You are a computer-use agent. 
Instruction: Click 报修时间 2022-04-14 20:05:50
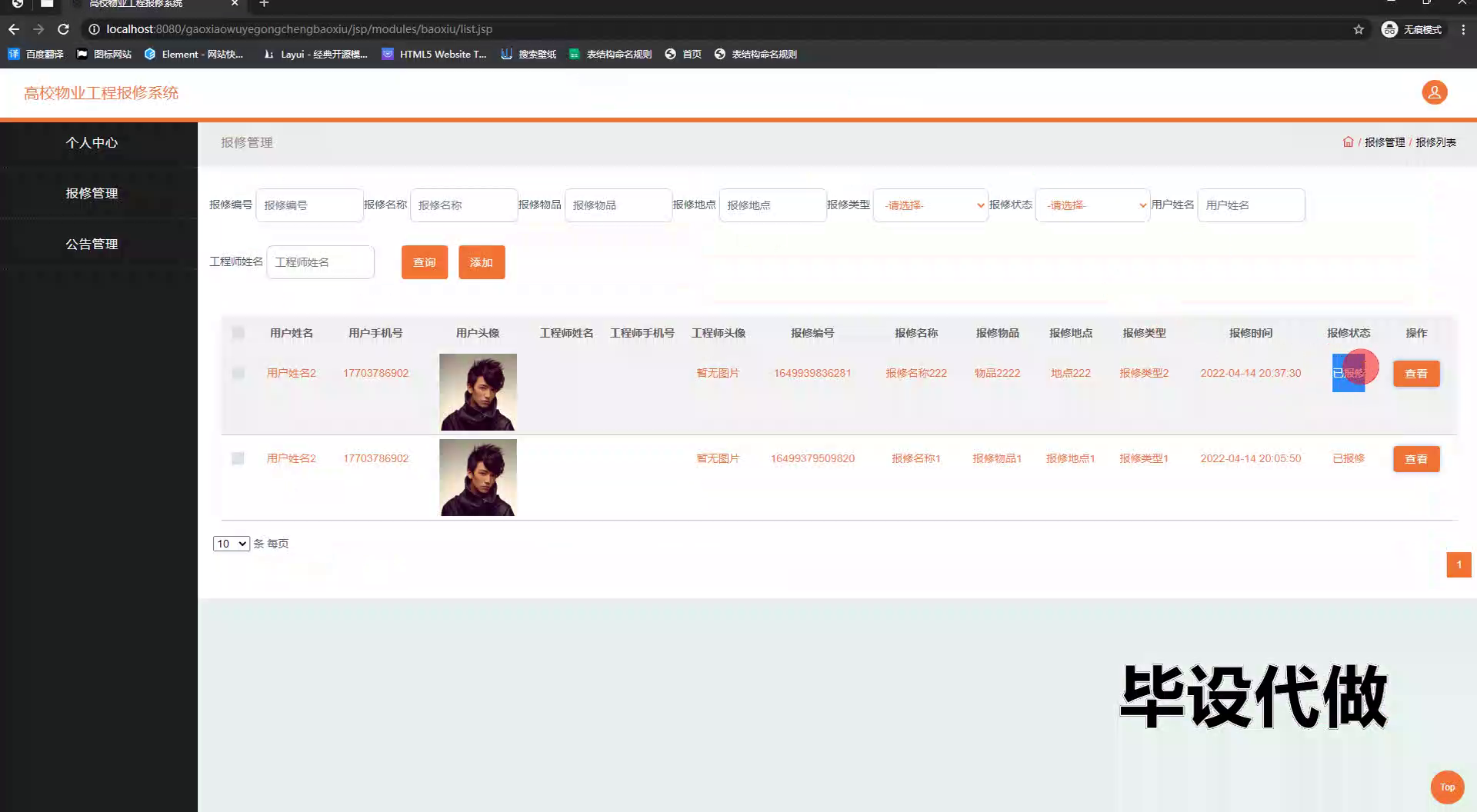pos(1250,458)
